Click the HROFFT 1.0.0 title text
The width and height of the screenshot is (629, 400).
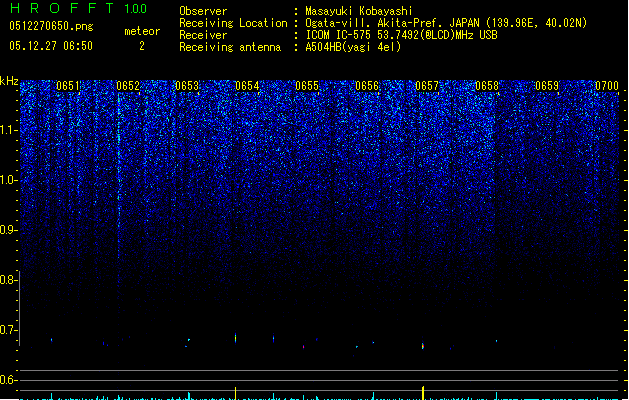click(x=78, y=8)
